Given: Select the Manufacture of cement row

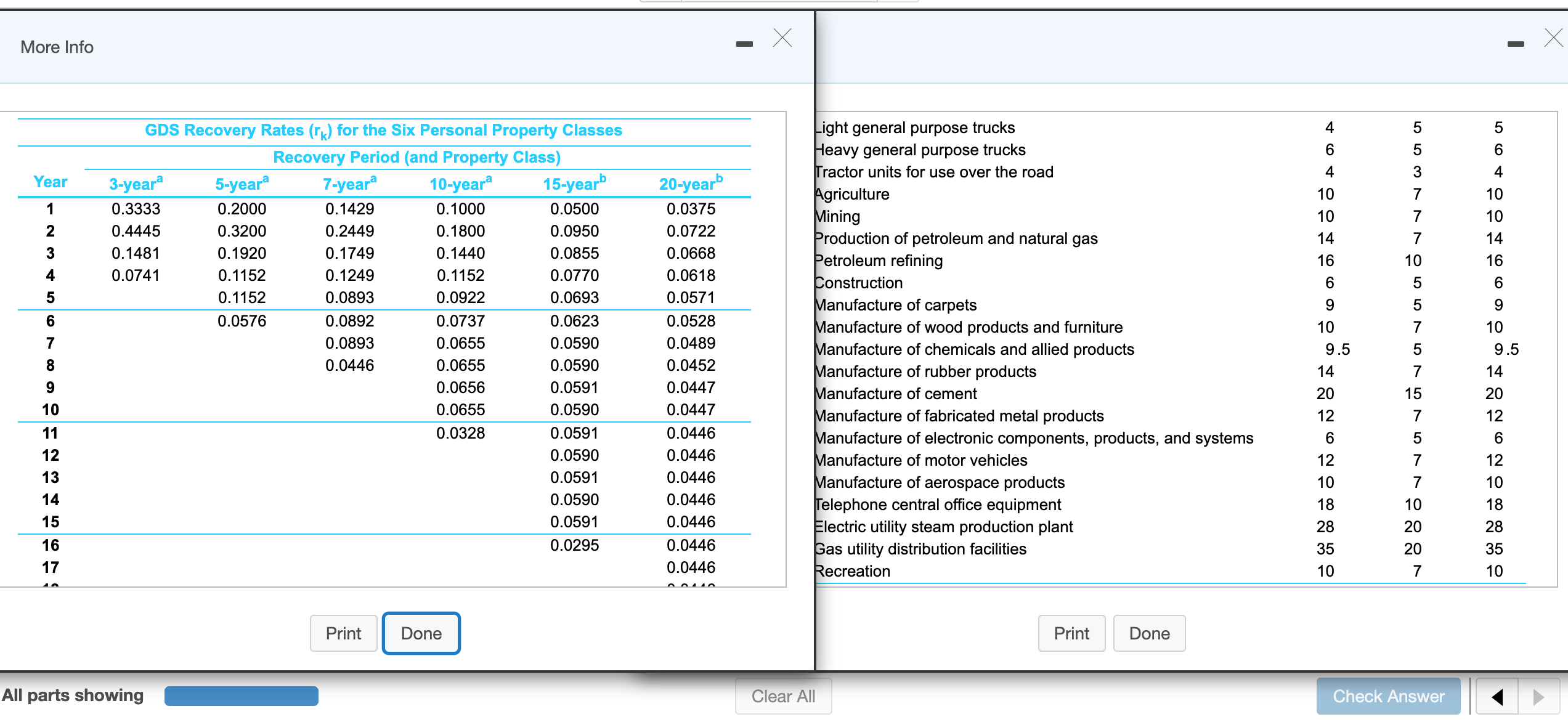Looking at the screenshot, I should click(896, 394).
